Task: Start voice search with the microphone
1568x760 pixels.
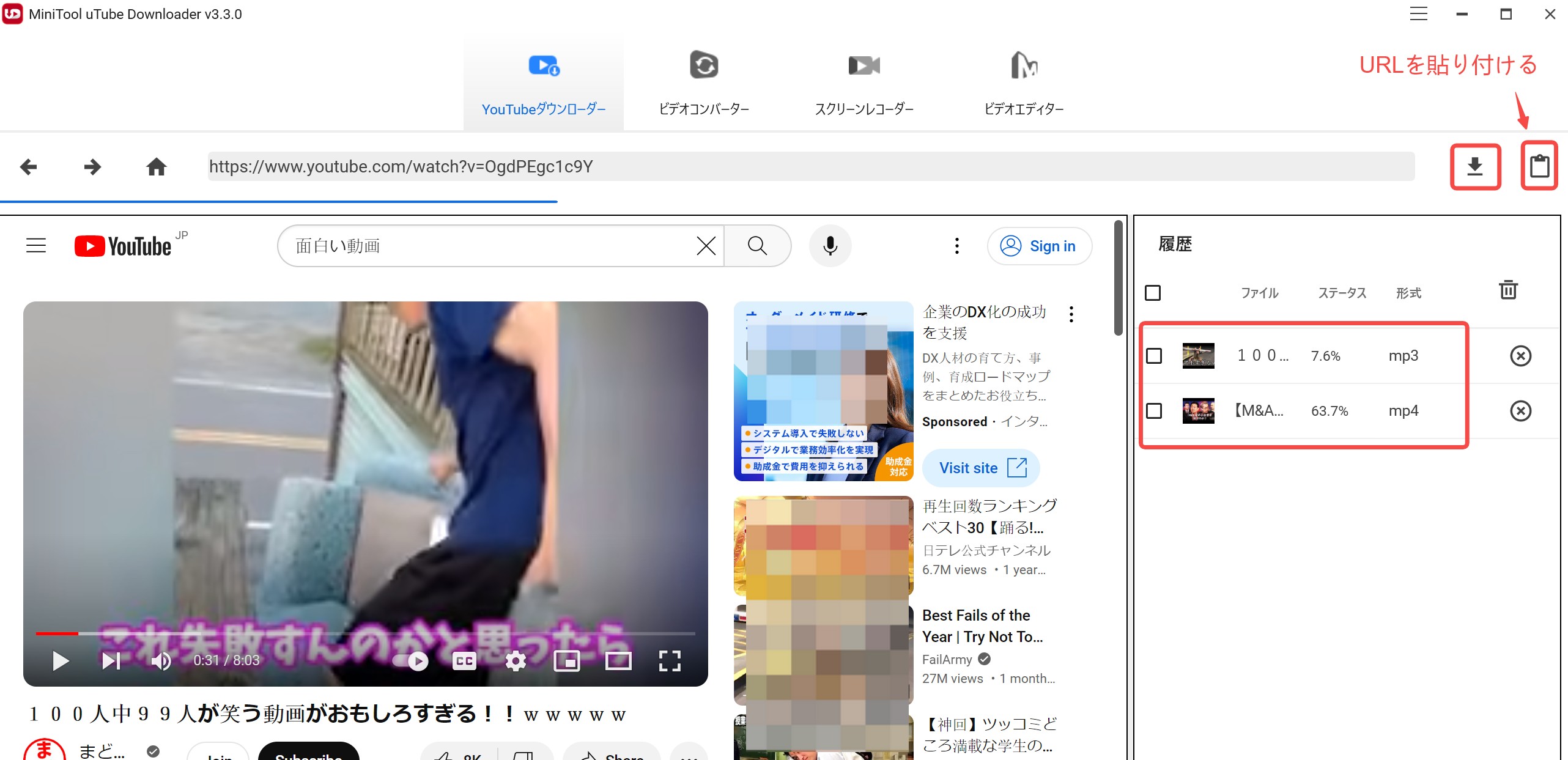Action: [830, 246]
